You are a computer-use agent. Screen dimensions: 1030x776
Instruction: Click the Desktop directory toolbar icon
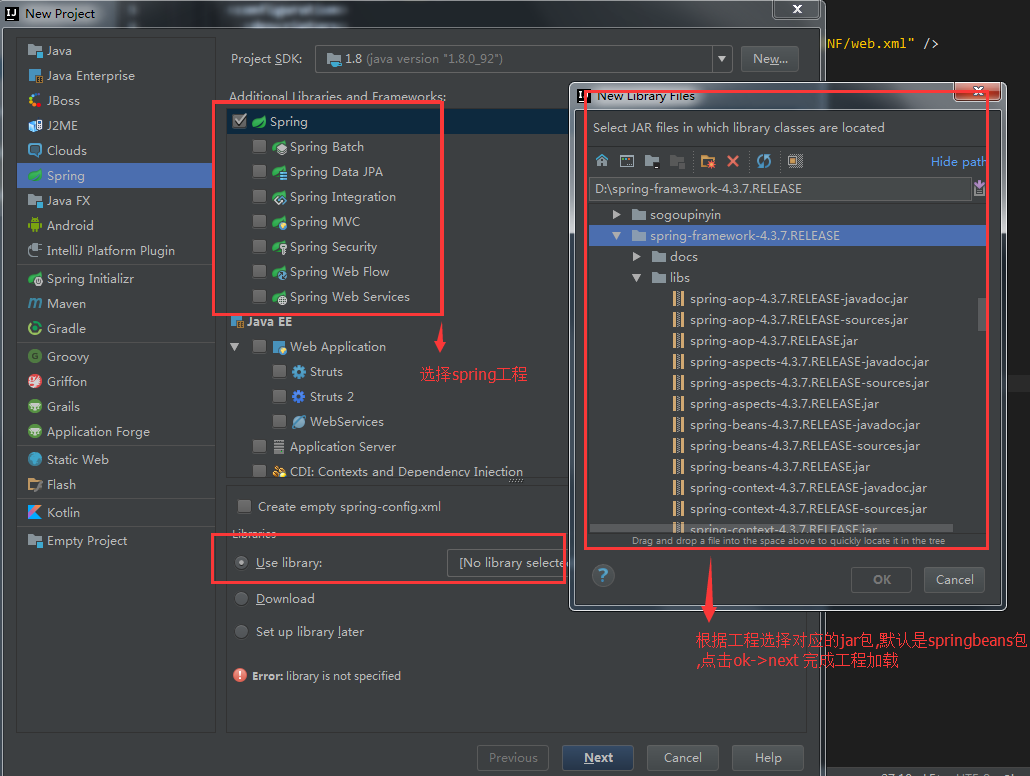point(627,161)
